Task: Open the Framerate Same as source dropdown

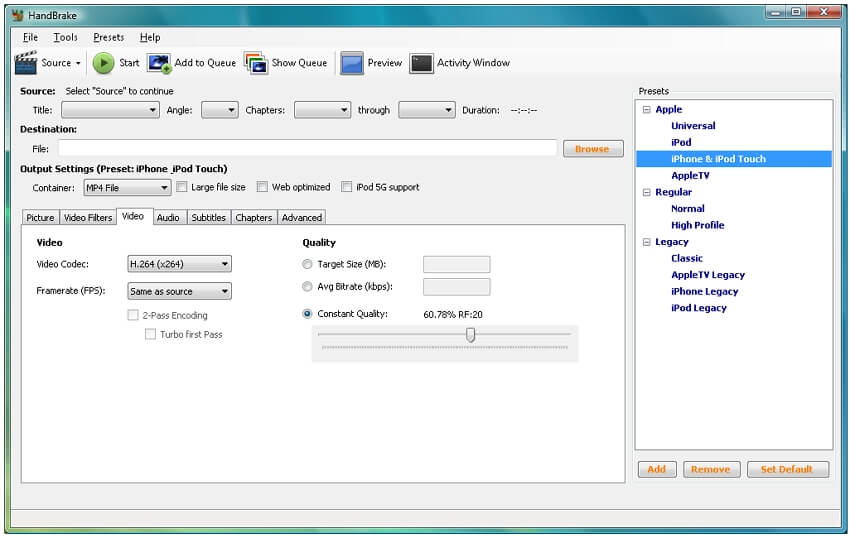Action: (179, 291)
